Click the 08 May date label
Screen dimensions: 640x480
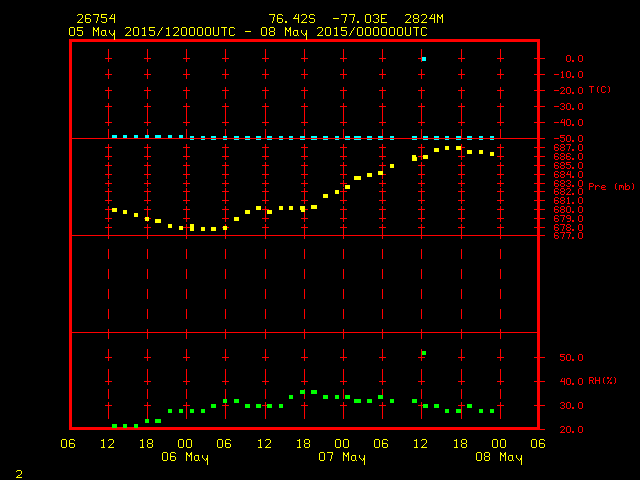(x=499, y=457)
